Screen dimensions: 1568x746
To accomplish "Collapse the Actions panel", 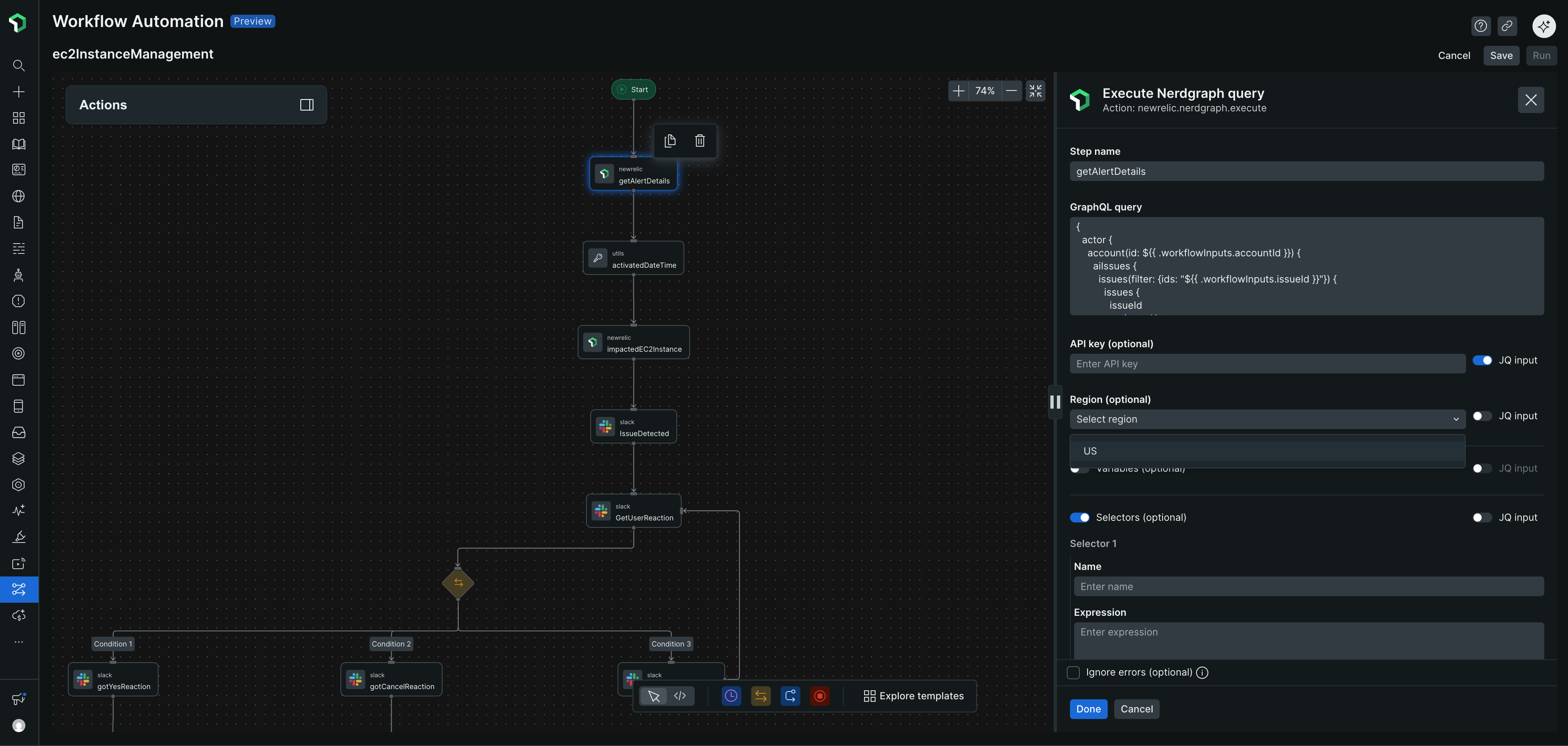I will point(307,105).
